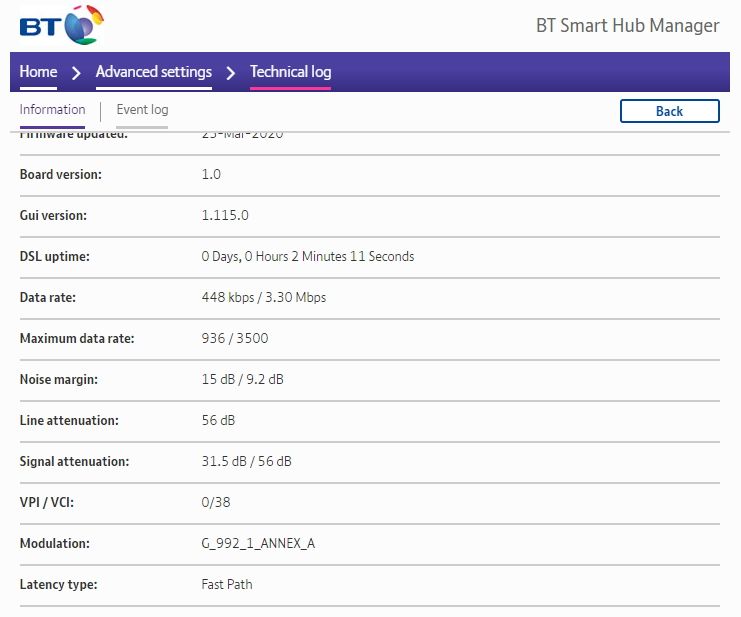This screenshot has height=617, width=741.
Task: Select the maximum data rate 936 / 3500
Action: pos(234,339)
